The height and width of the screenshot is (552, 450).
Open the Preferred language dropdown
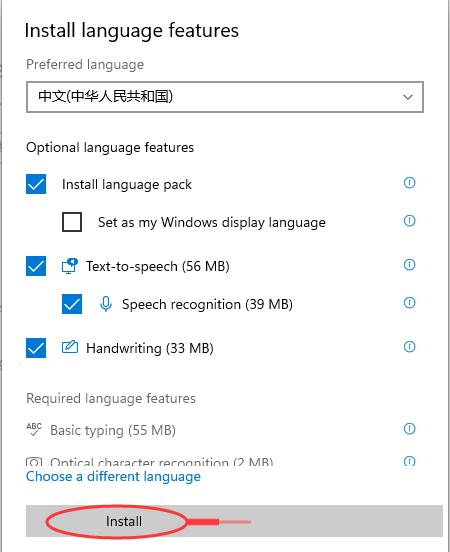[x=225, y=97]
